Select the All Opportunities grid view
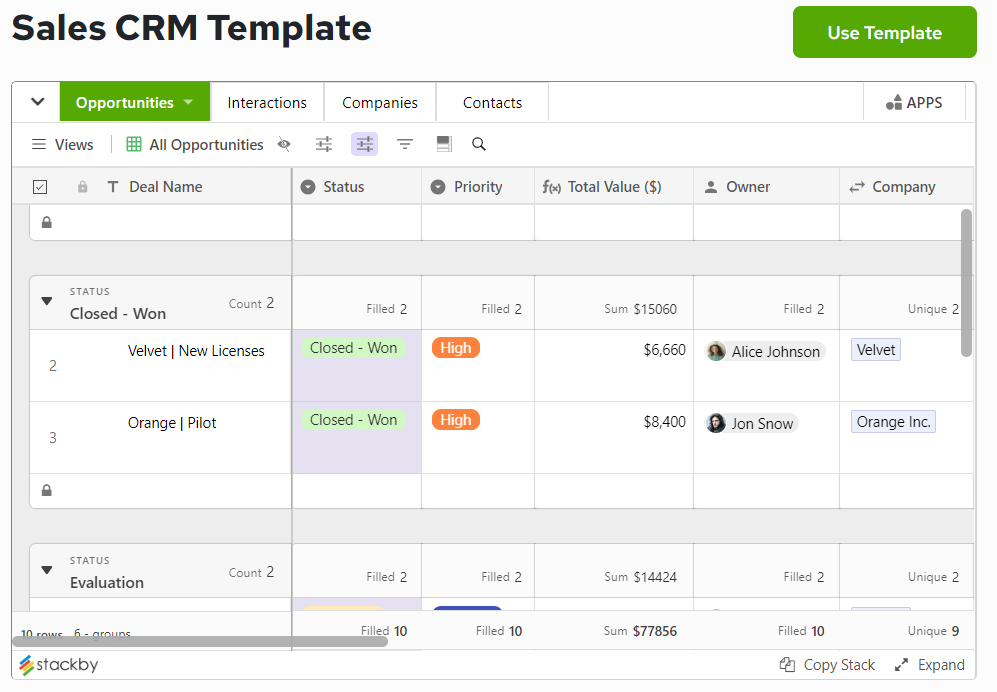The image size is (997, 692). click(195, 144)
